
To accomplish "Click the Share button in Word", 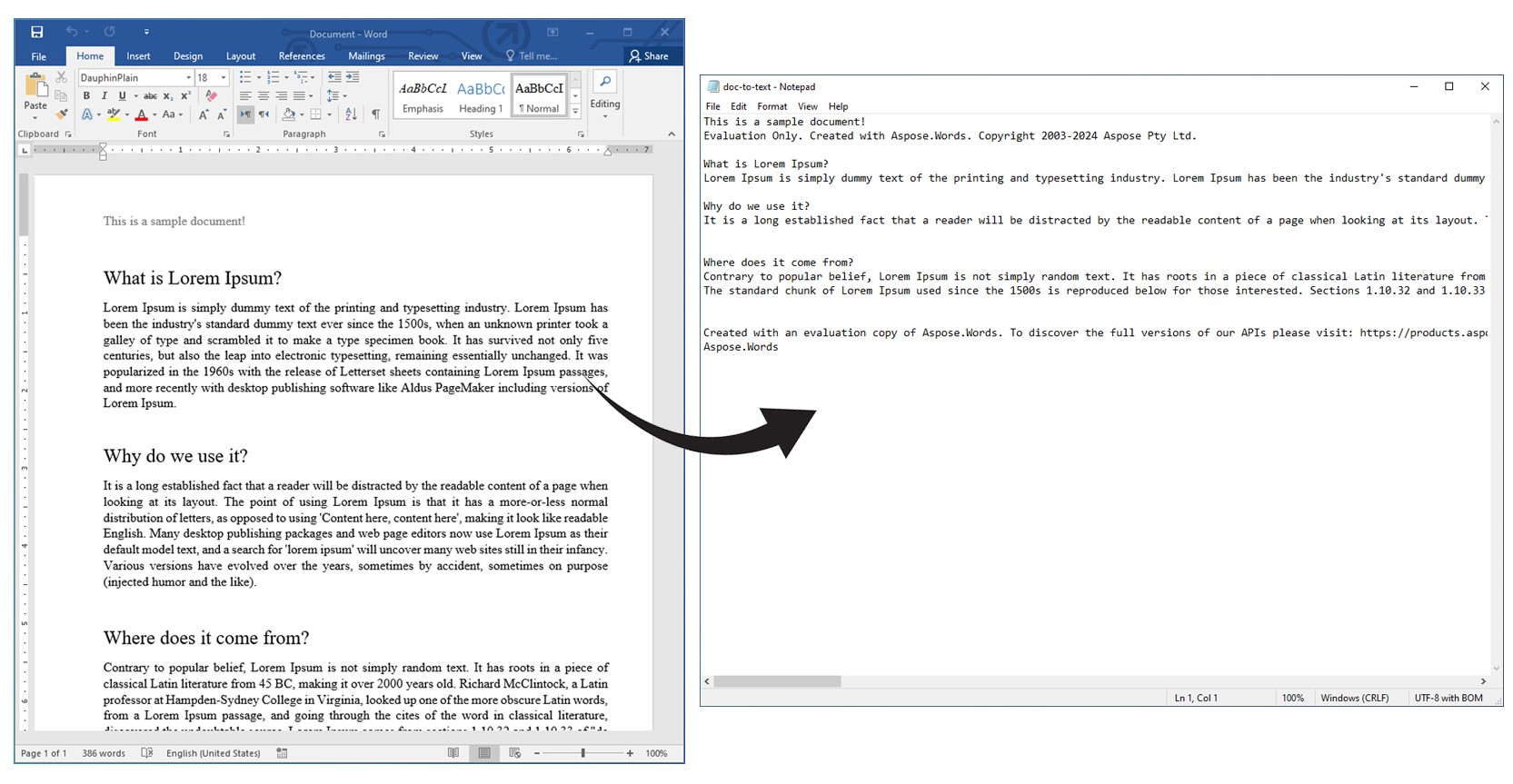I will click(x=649, y=56).
